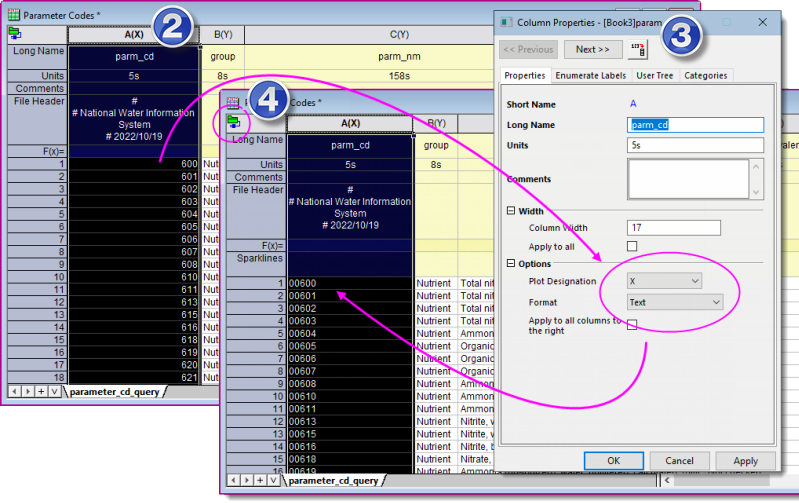
Task: Open the column format settings icon next to Next
Action: (x=637, y=49)
